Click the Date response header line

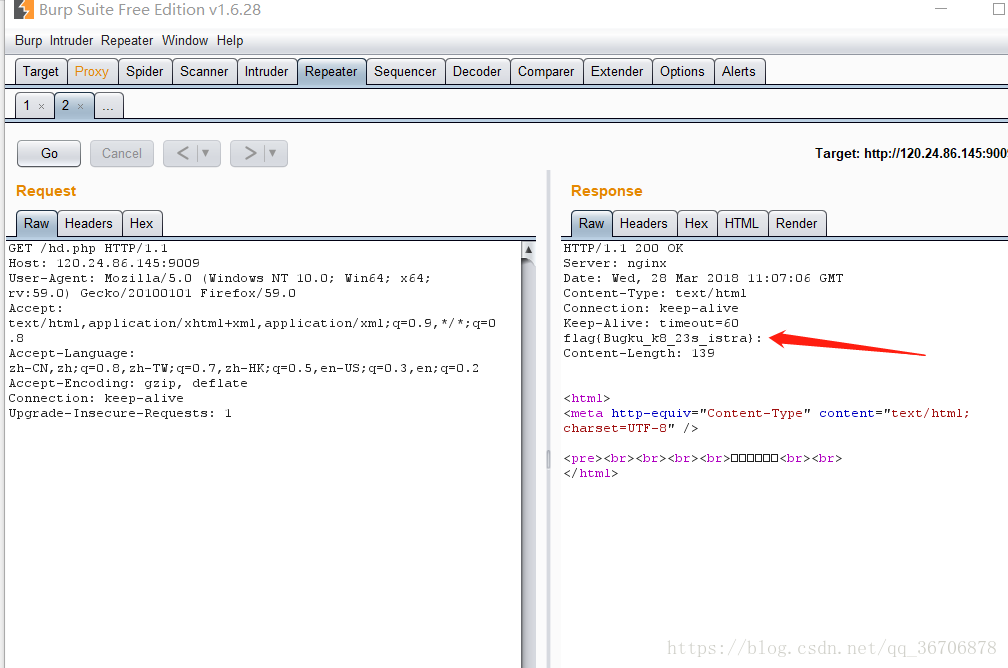[x=703, y=278]
